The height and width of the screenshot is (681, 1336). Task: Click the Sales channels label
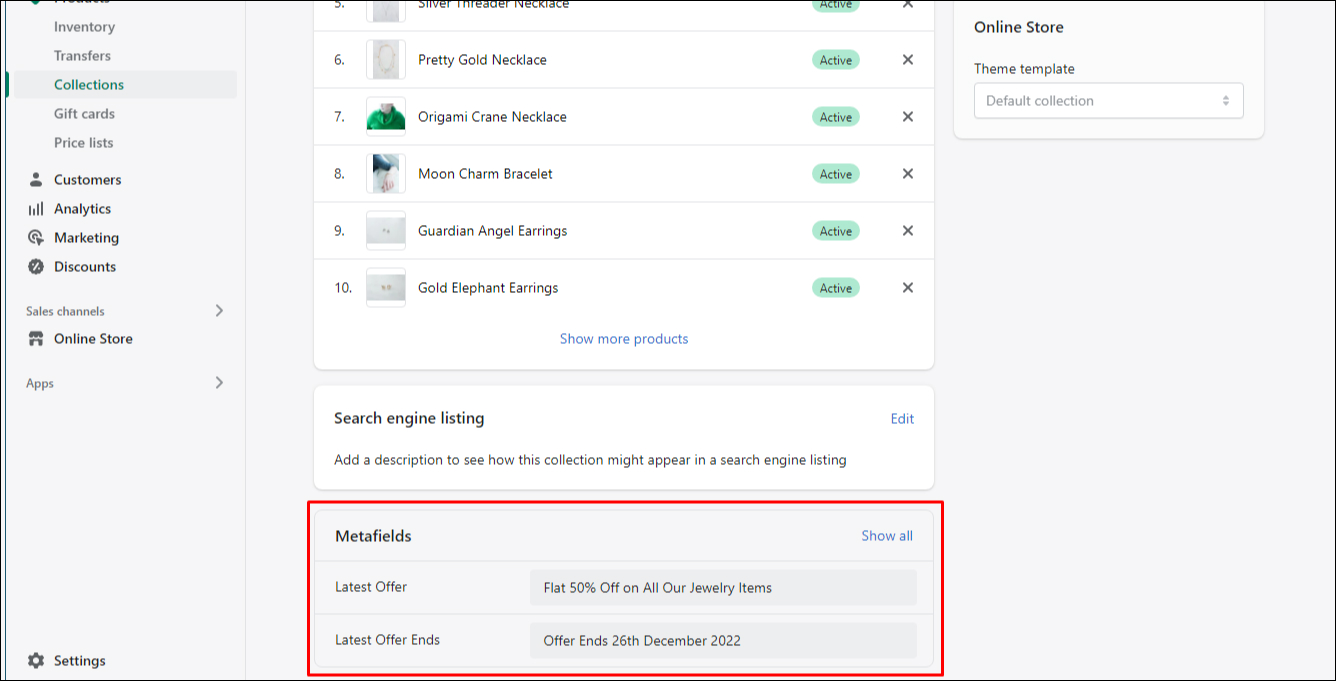click(65, 311)
